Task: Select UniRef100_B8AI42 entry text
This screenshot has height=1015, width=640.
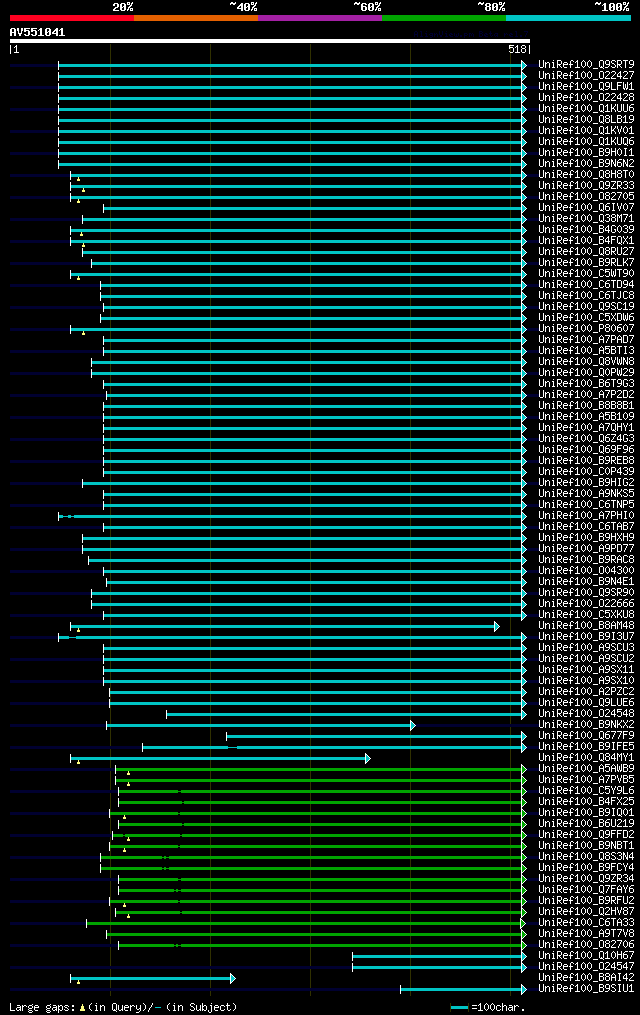Action: (586, 978)
